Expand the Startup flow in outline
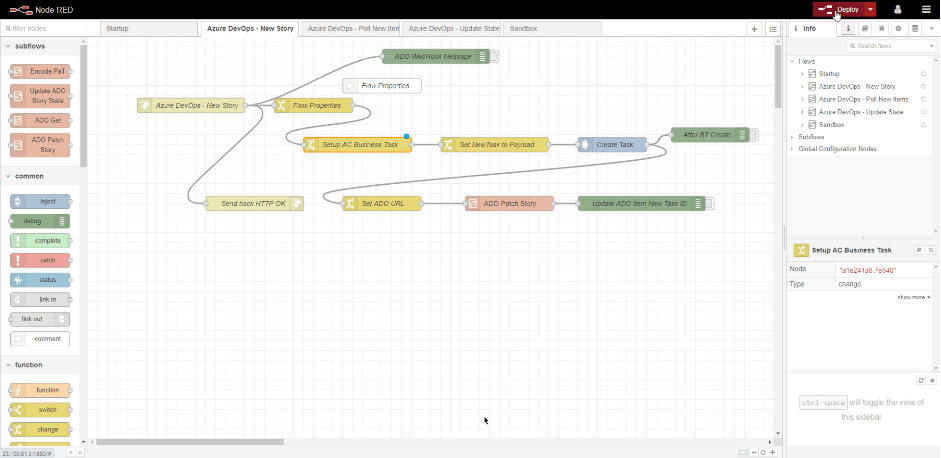941x458 pixels. [x=802, y=74]
